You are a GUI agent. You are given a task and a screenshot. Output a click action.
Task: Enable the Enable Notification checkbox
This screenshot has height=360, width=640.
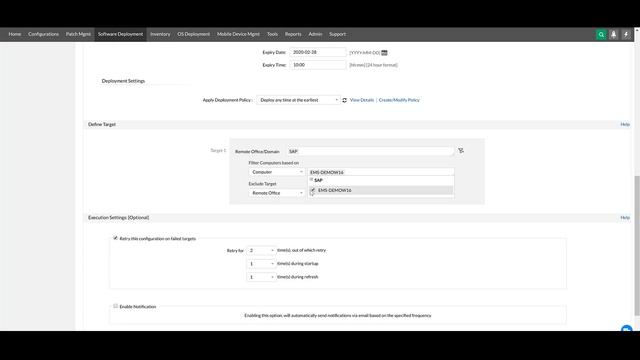pos(116,306)
